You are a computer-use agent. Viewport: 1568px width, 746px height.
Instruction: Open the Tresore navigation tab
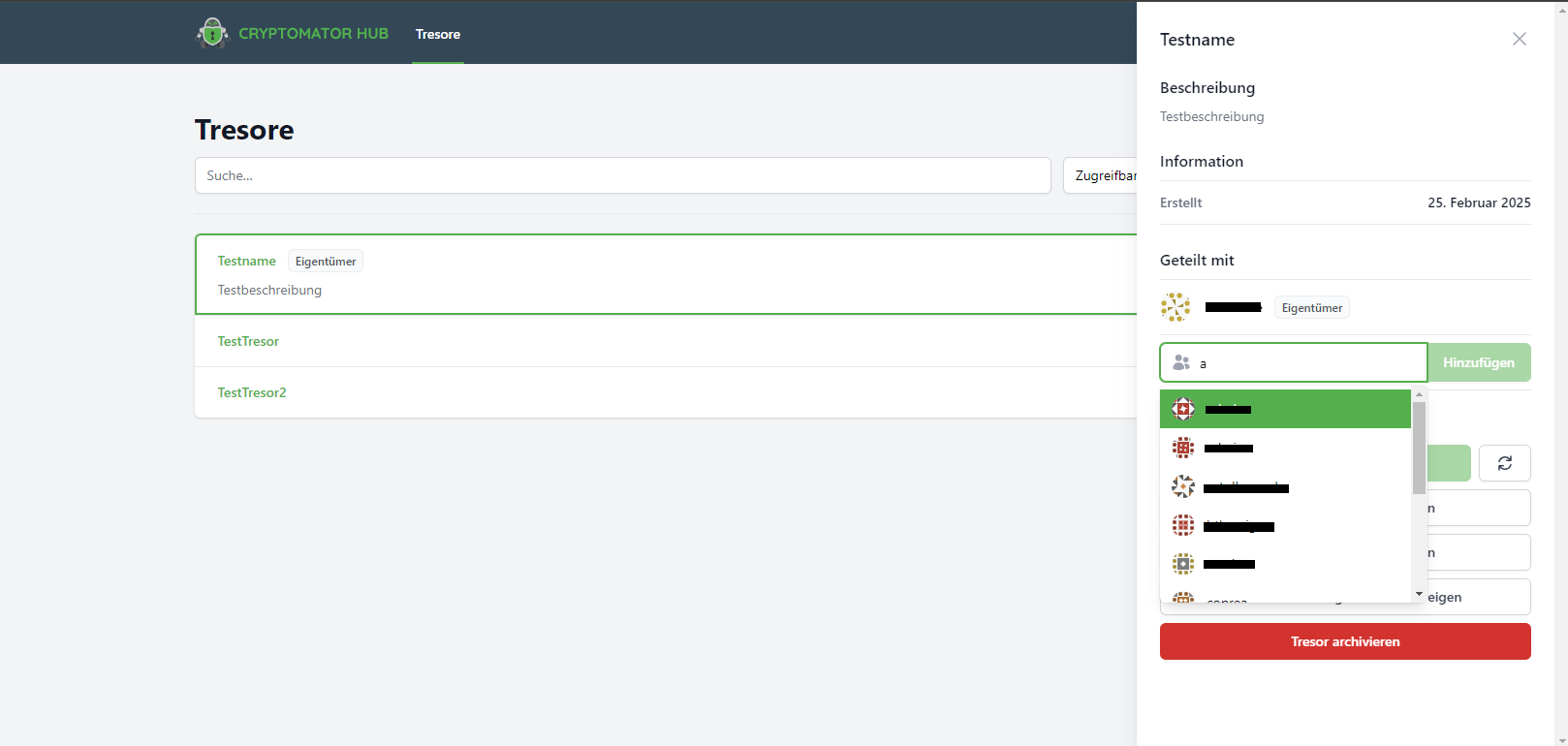(x=438, y=34)
